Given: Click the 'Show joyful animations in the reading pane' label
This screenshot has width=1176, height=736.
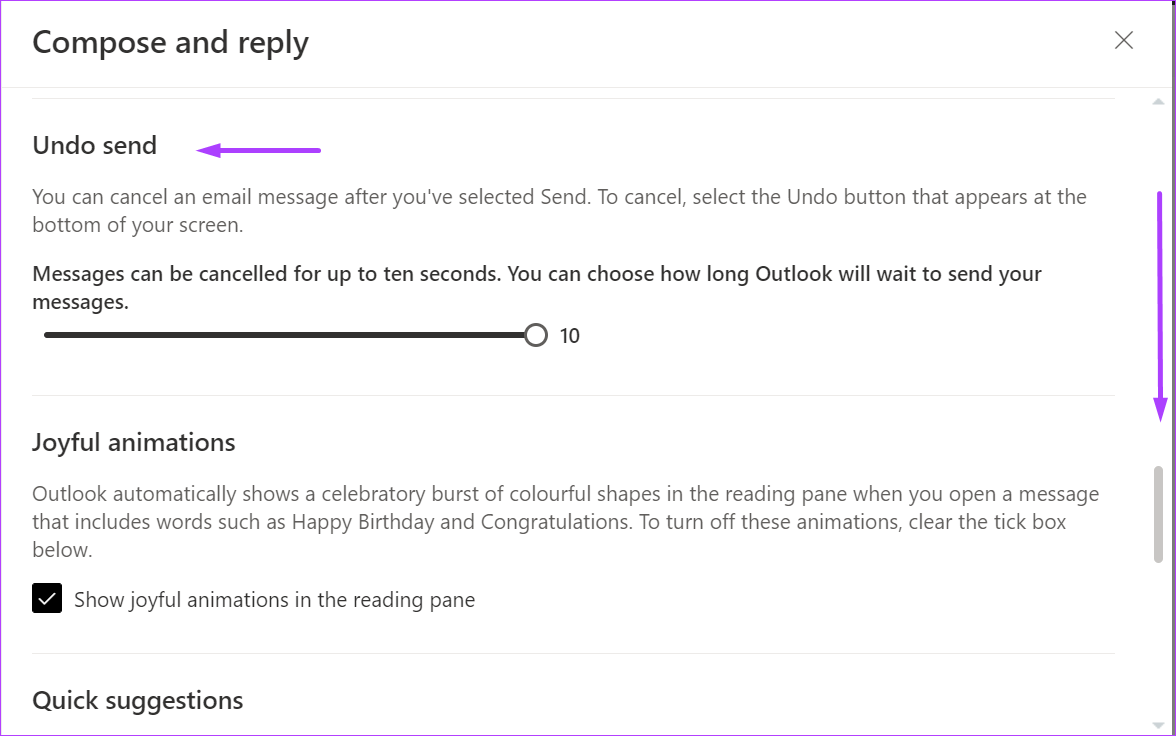Looking at the screenshot, I should tap(274, 599).
